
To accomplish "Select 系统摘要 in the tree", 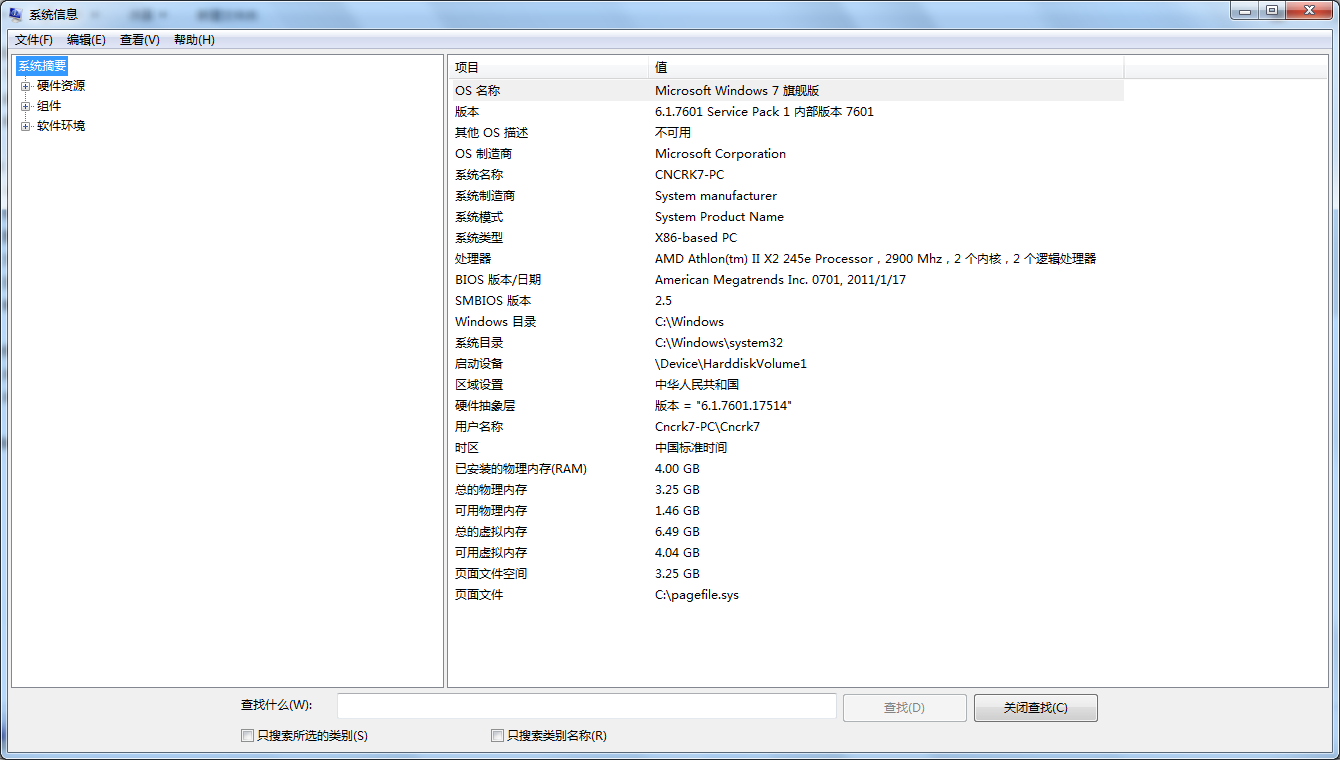I will click(x=42, y=66).
